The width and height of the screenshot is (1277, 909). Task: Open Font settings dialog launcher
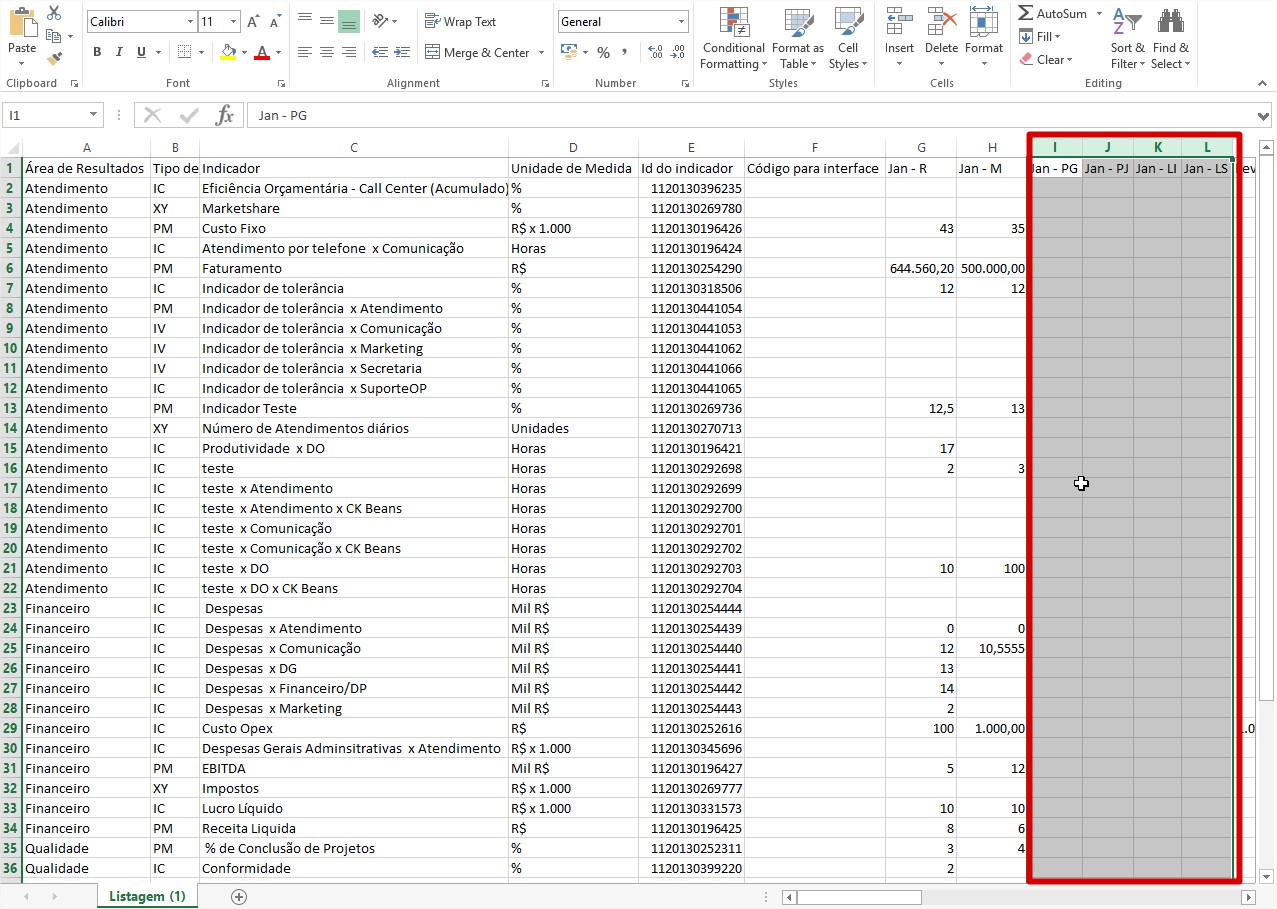click(x=281, y=84)
